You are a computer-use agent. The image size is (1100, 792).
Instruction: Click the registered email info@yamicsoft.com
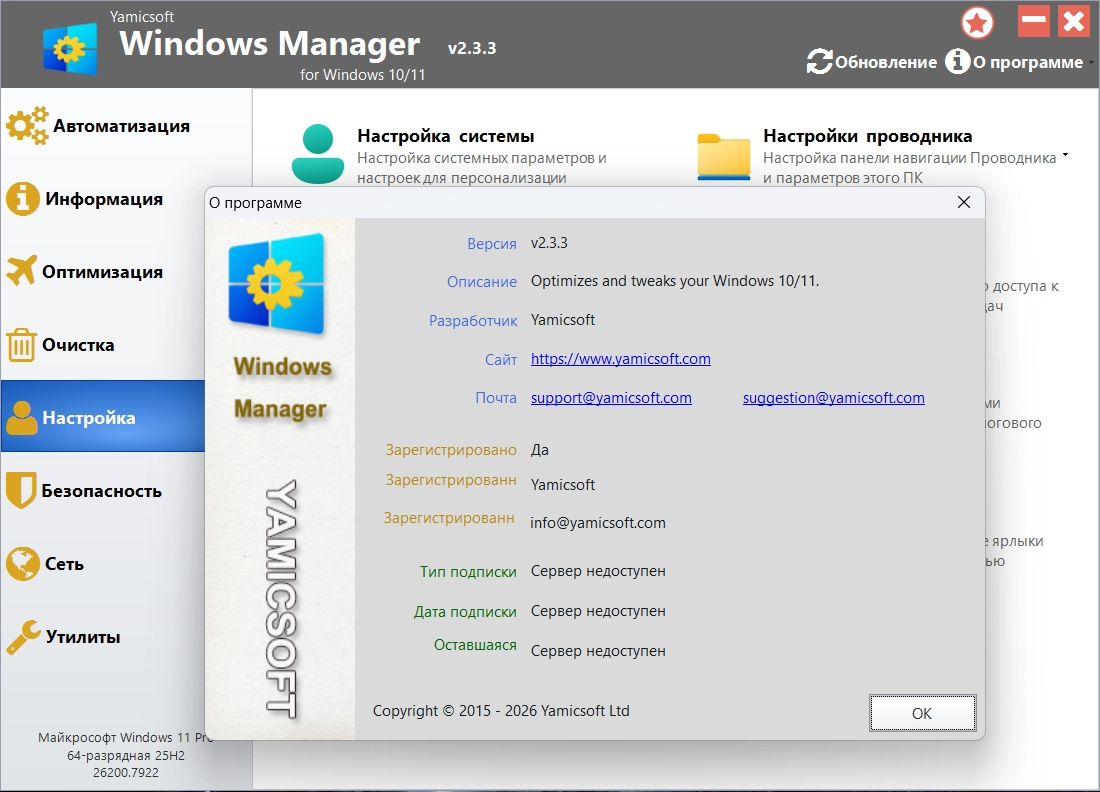click(598, 523)
